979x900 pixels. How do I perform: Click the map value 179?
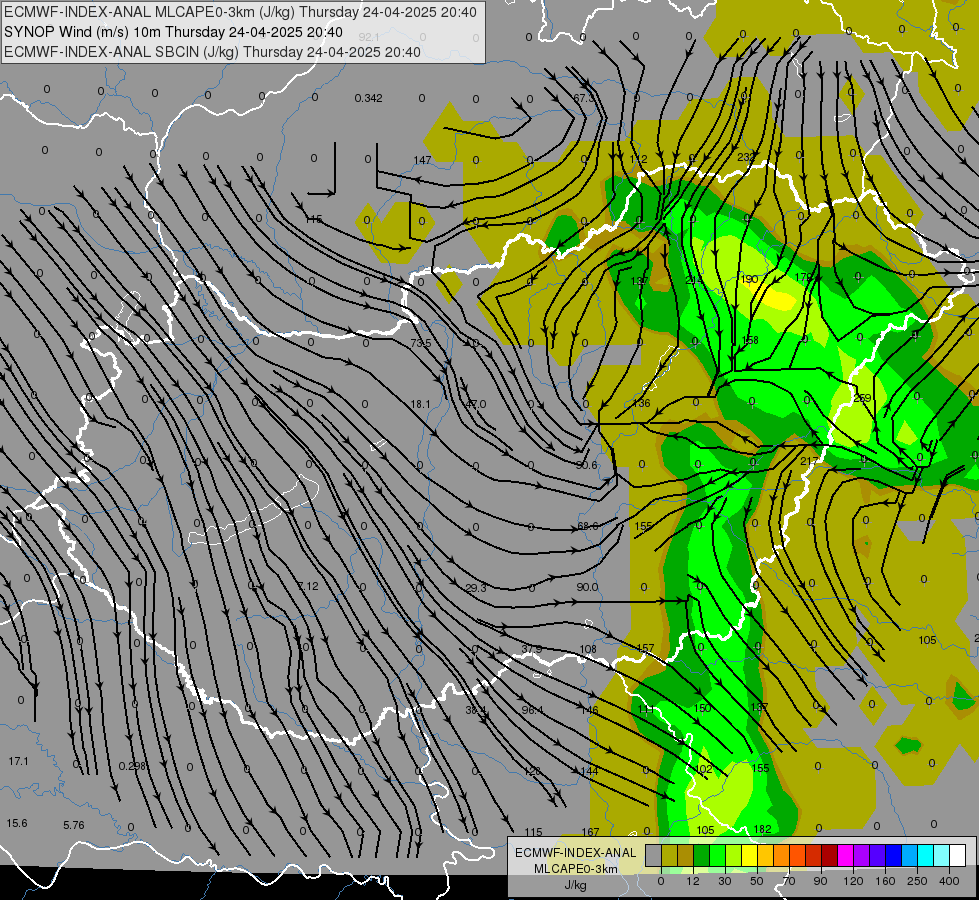coord(804,277)
